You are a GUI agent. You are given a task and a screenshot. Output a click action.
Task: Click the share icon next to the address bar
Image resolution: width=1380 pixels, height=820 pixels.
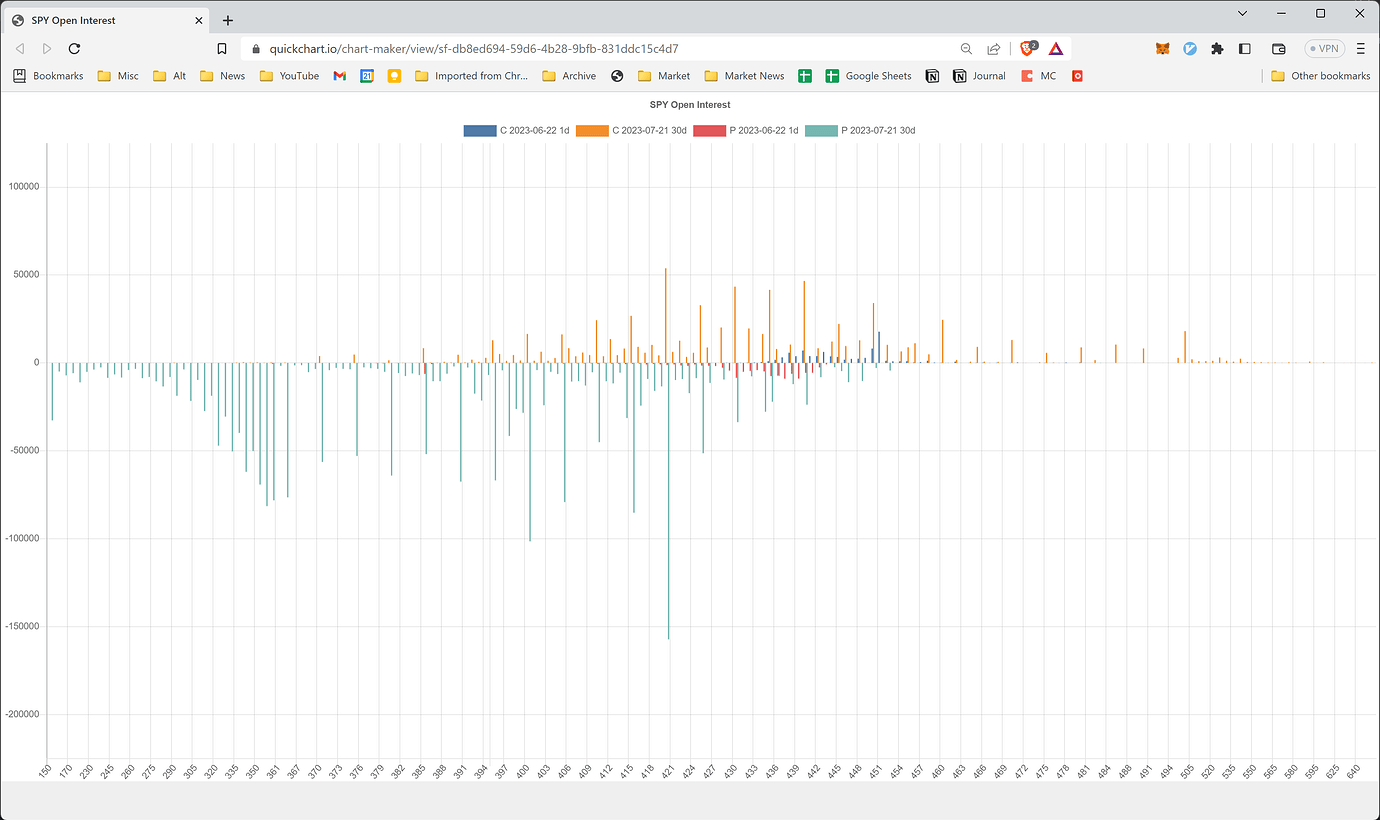coord(993,48)
